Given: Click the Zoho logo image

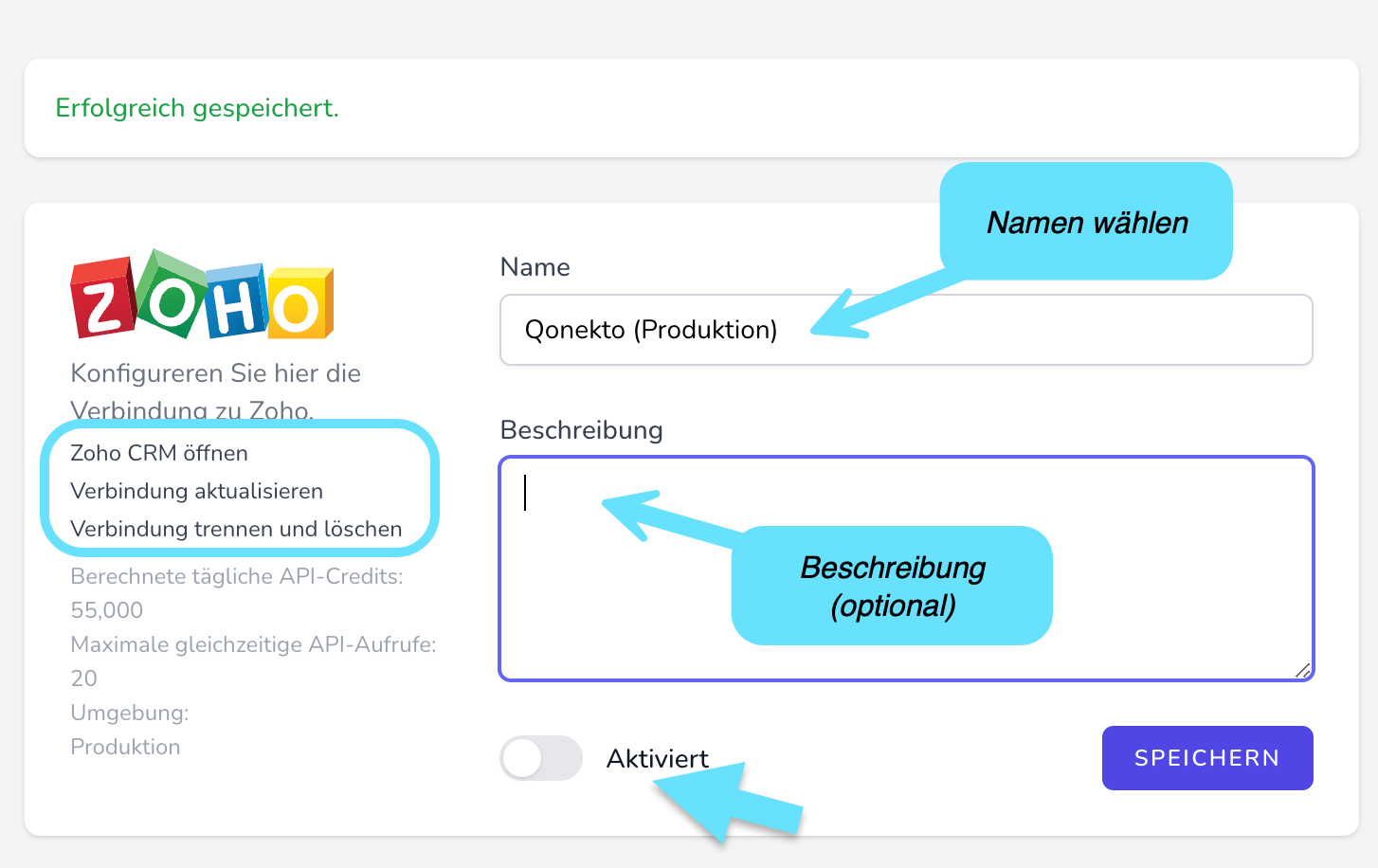Looking at the screenshot, I should [202, 295].
